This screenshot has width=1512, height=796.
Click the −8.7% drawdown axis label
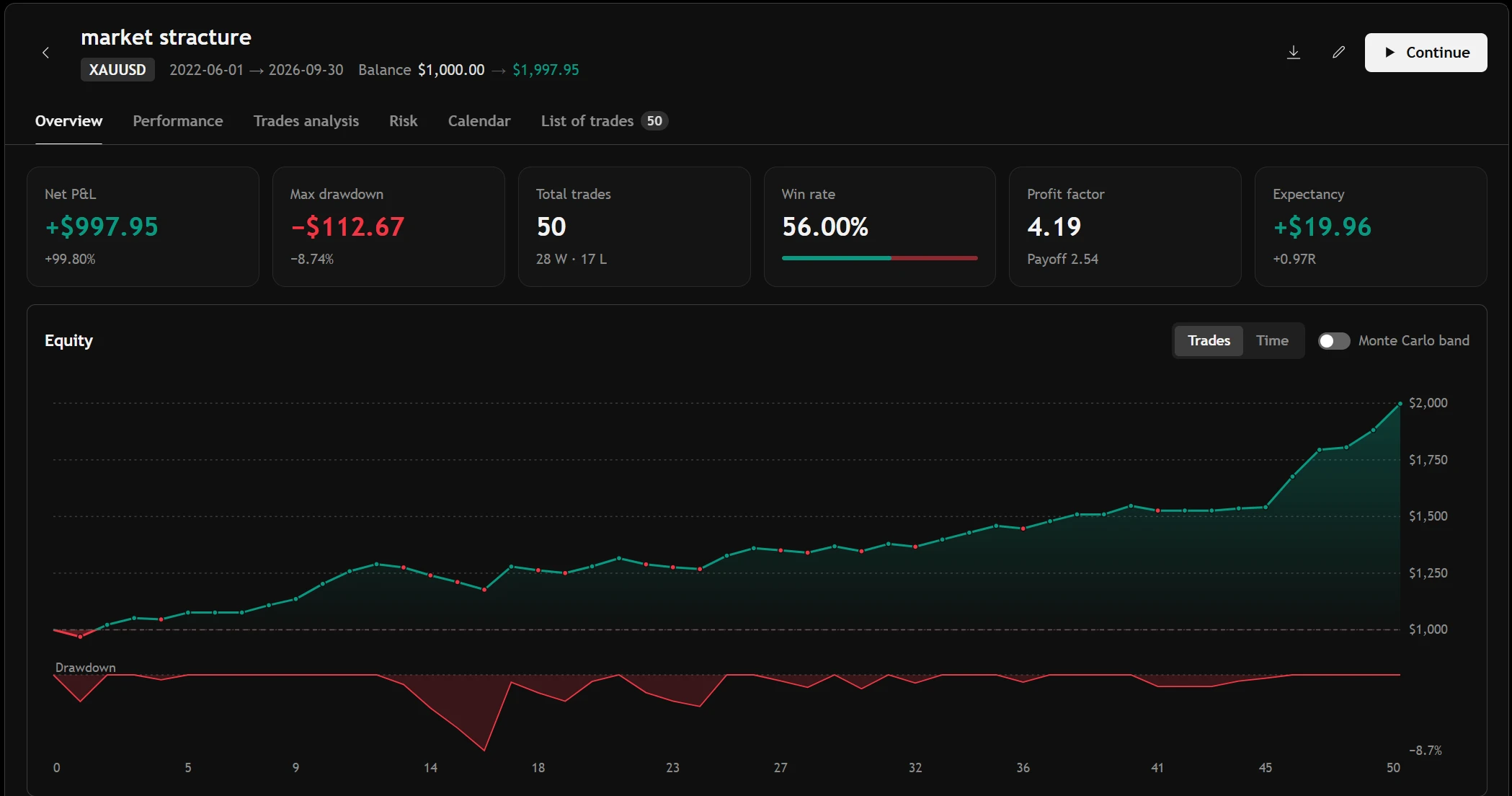1426,751
